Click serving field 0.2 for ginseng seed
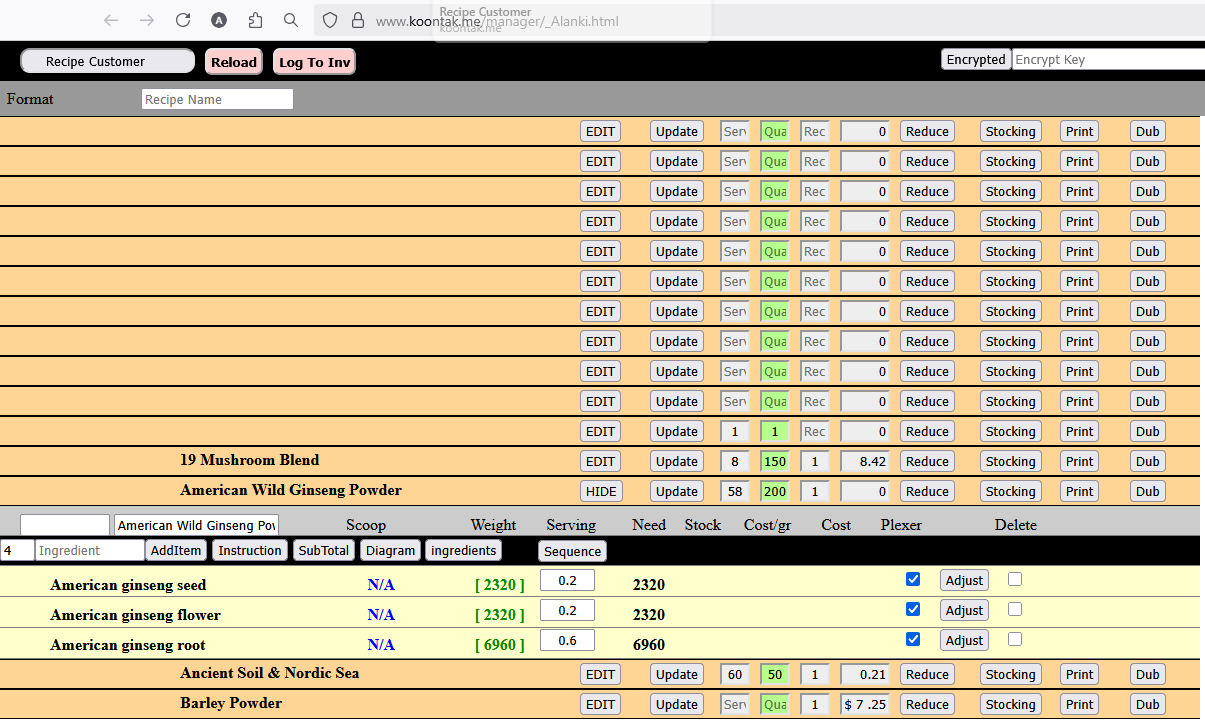This screenshot has height=728, width=1205. (x=567, y=580)
